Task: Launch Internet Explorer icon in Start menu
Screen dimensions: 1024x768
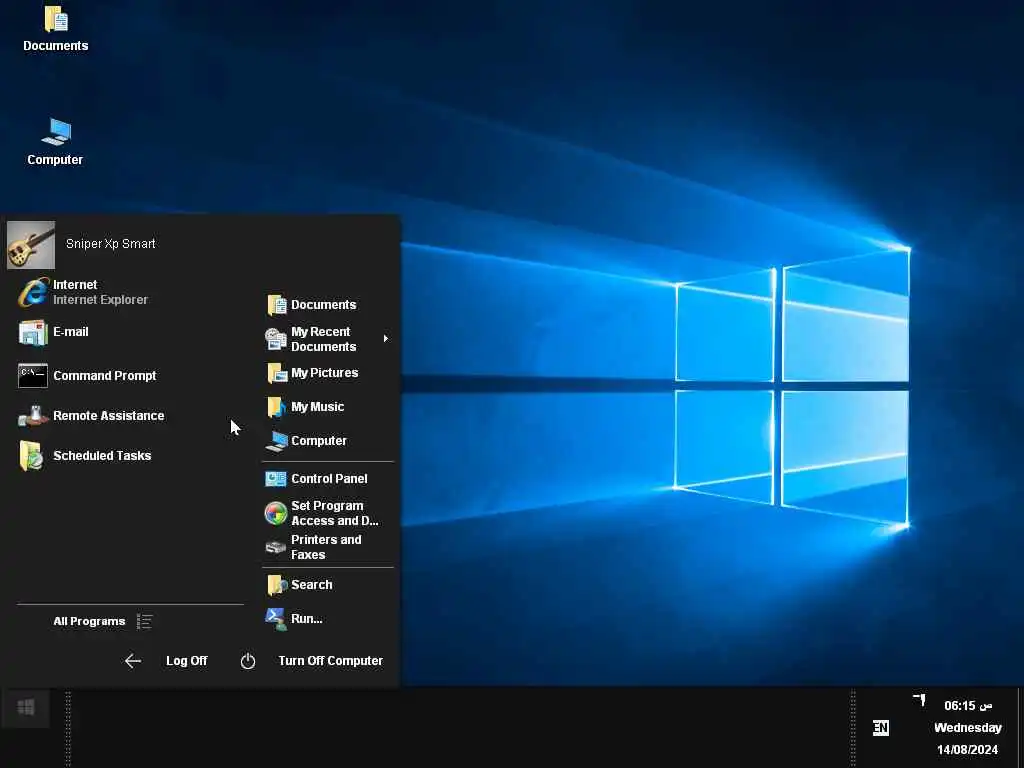Action: pos(33,292)
